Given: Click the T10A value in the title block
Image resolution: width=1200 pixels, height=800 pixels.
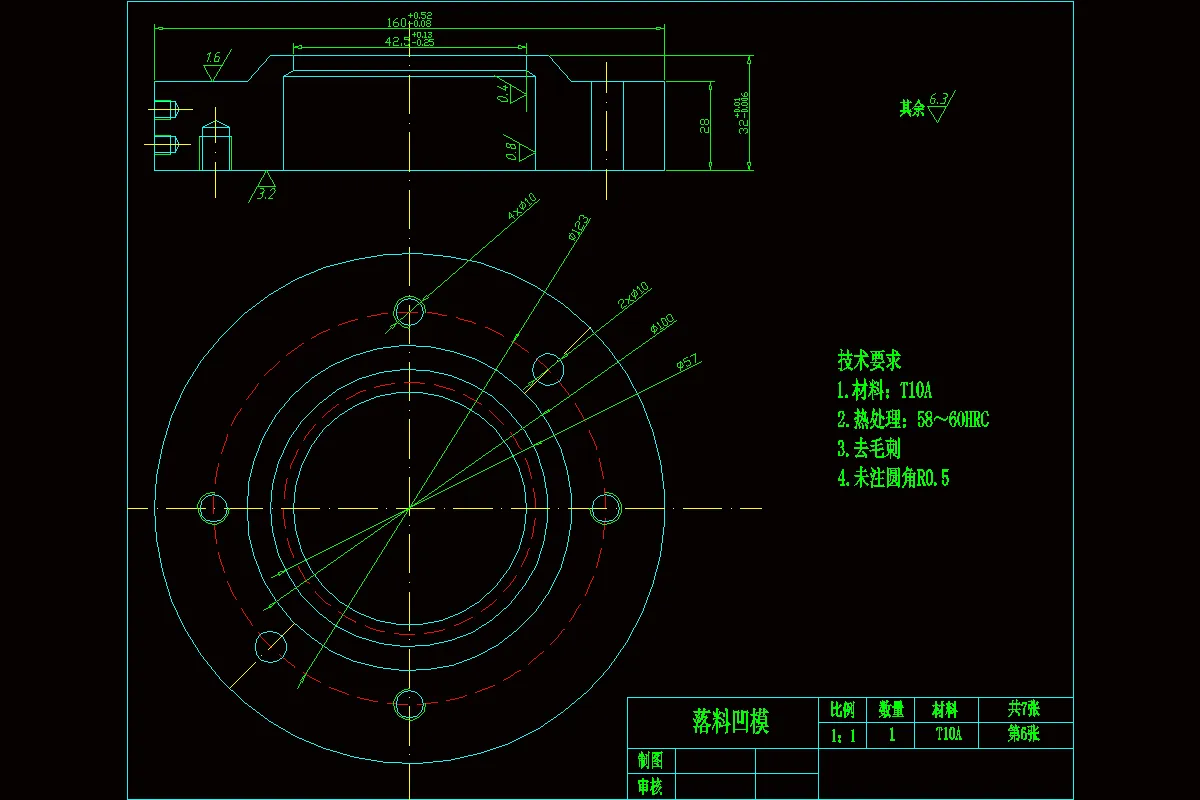Looking at the screenshot, I should 947,734.
